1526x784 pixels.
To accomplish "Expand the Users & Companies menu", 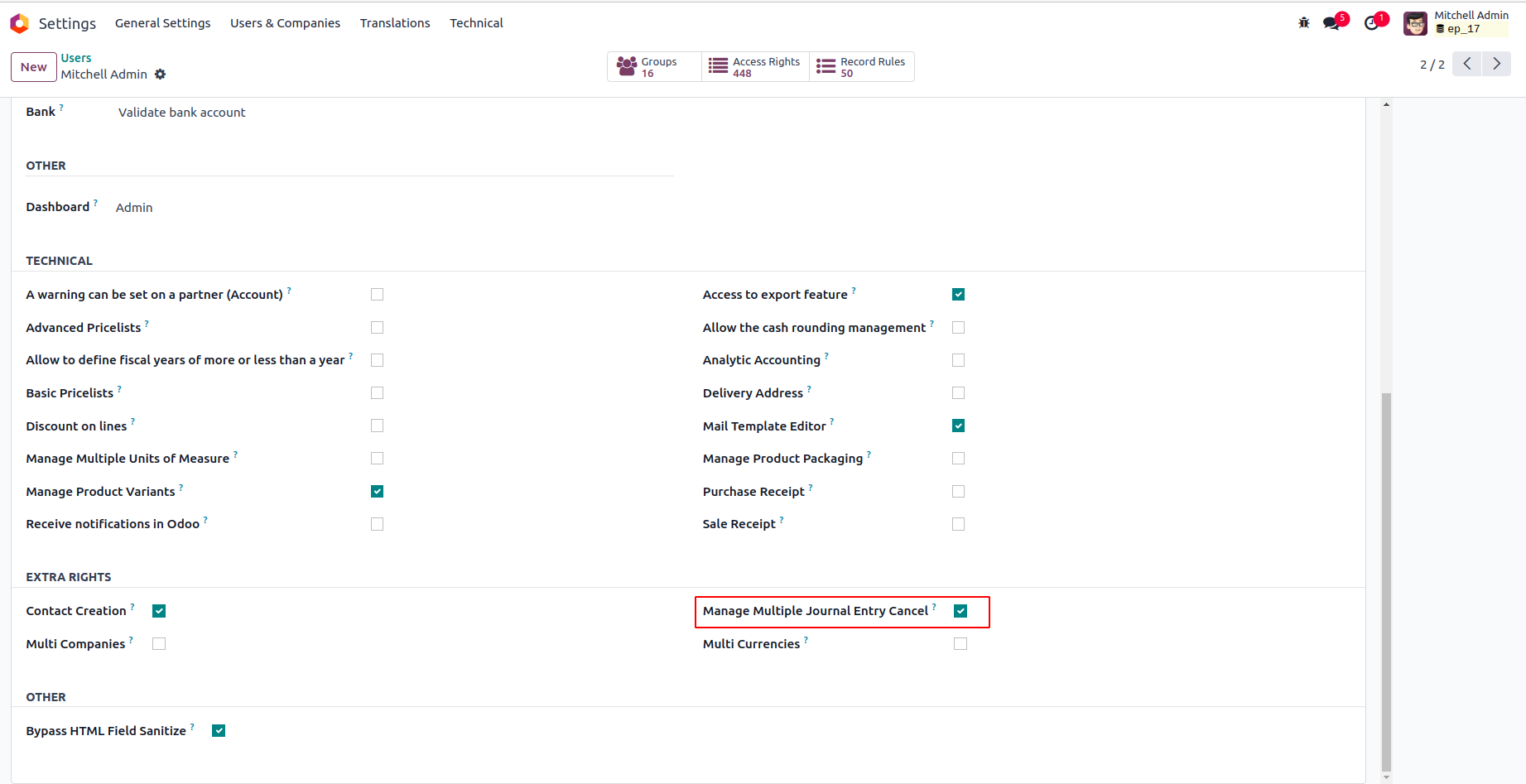I will click(x=285, y=23).
